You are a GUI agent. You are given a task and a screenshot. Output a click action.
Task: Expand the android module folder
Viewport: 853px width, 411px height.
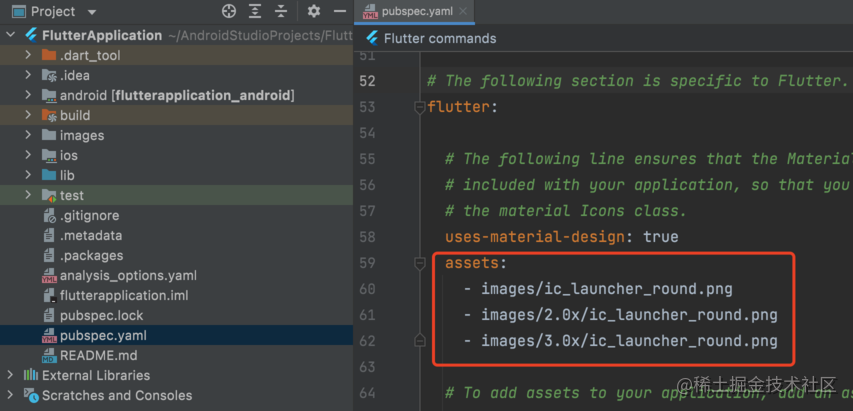28,95
